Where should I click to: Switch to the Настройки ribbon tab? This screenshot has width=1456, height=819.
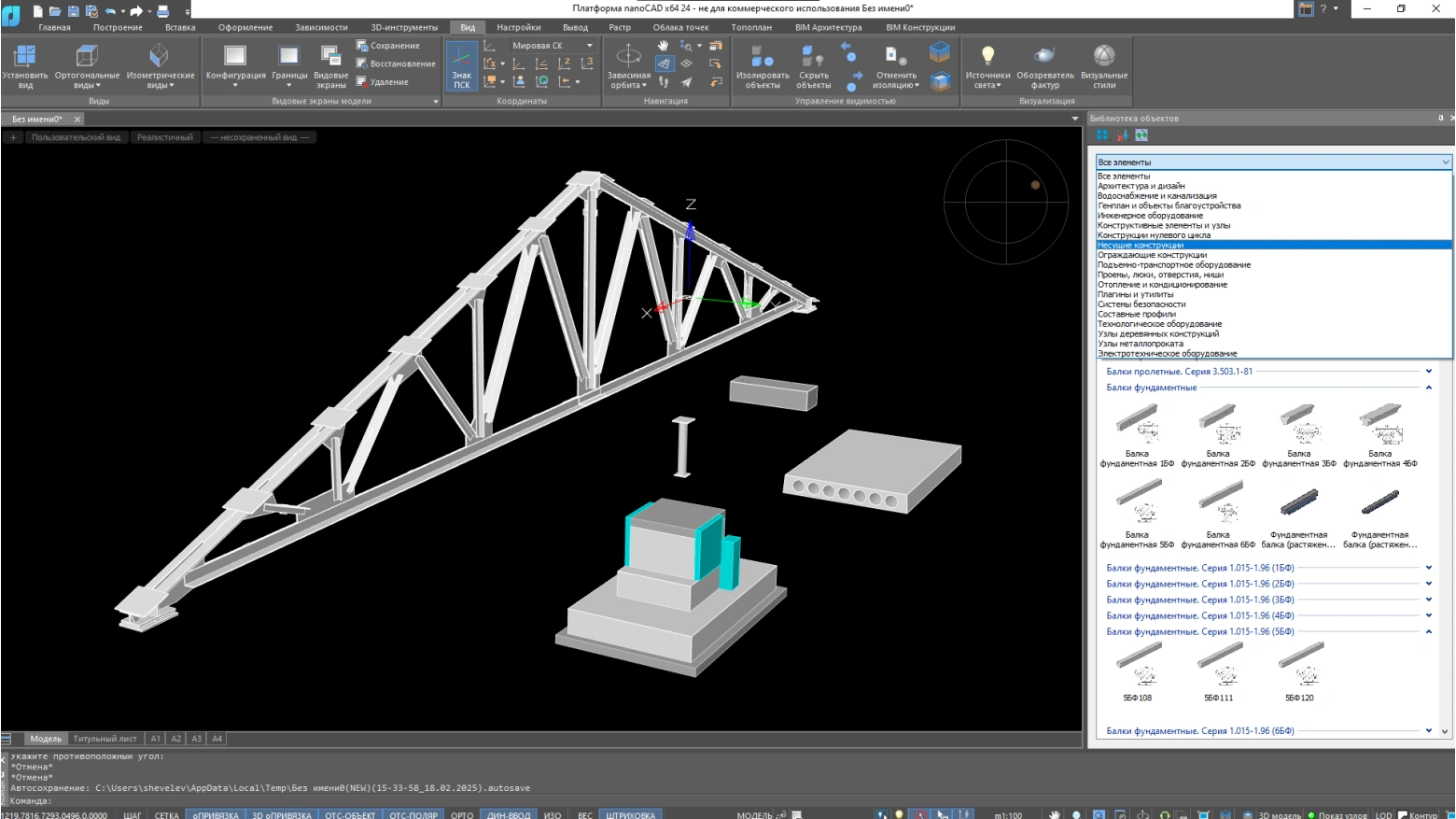[518, 27]
